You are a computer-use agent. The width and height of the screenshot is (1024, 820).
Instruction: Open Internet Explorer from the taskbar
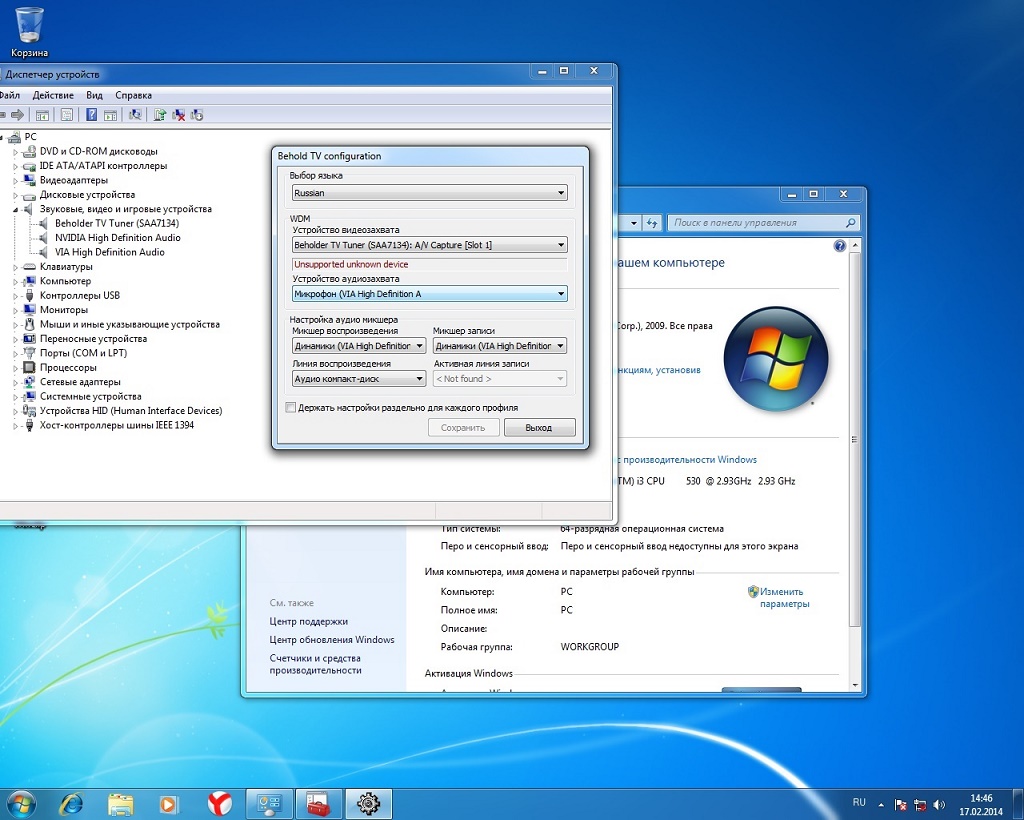click(x=71, y=802)
